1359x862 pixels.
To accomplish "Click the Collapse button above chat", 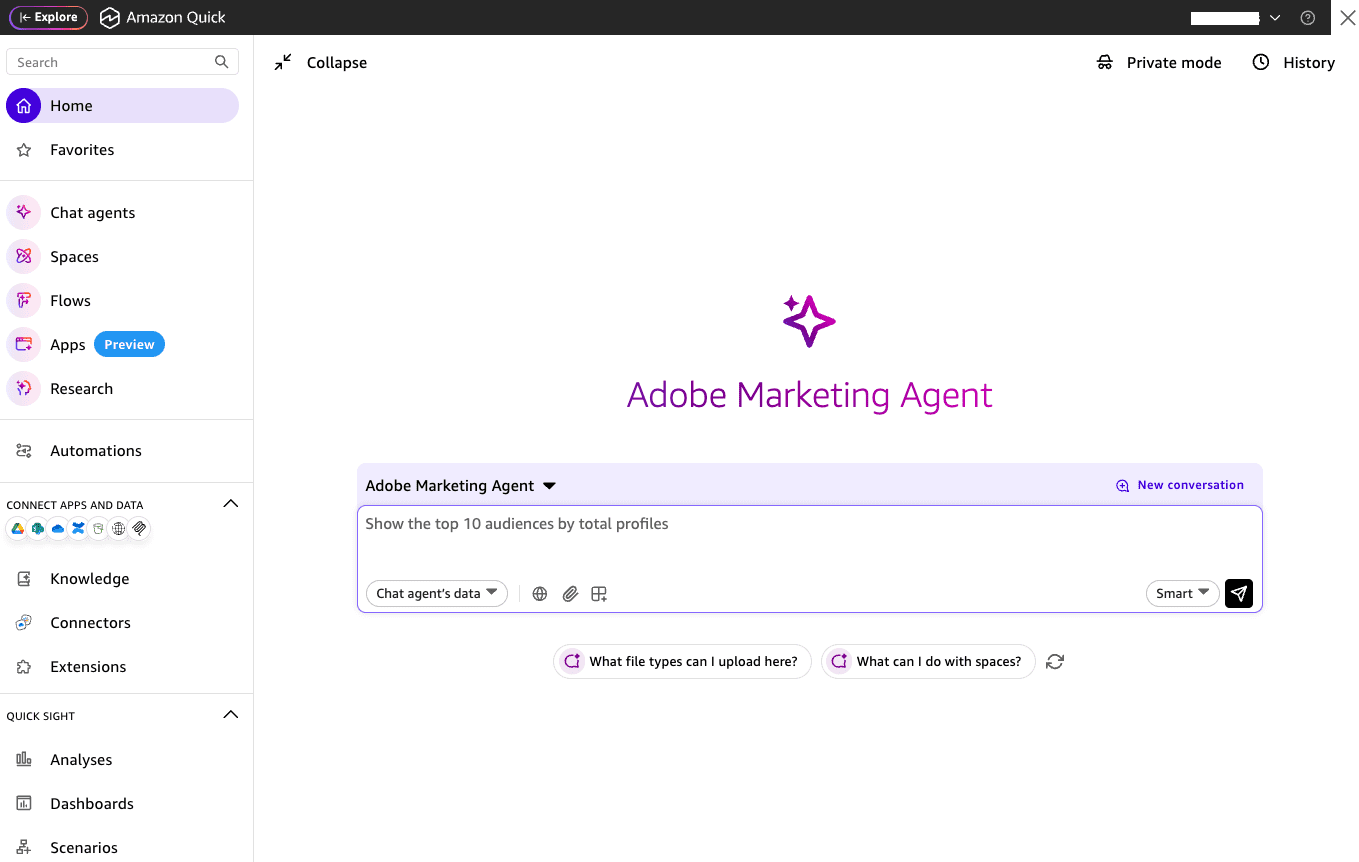I will 321,62.
